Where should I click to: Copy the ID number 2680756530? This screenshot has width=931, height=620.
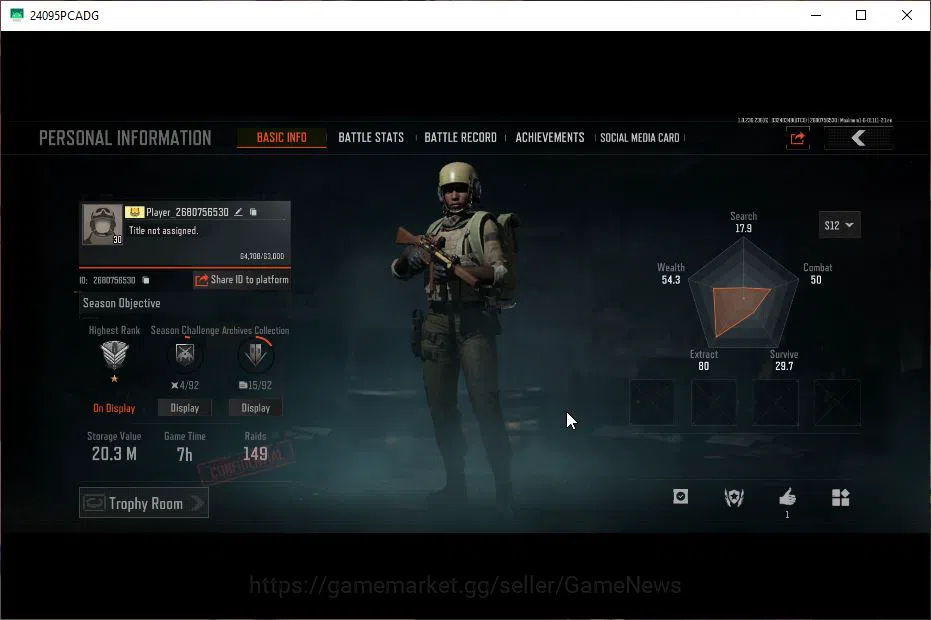[146, 280]
